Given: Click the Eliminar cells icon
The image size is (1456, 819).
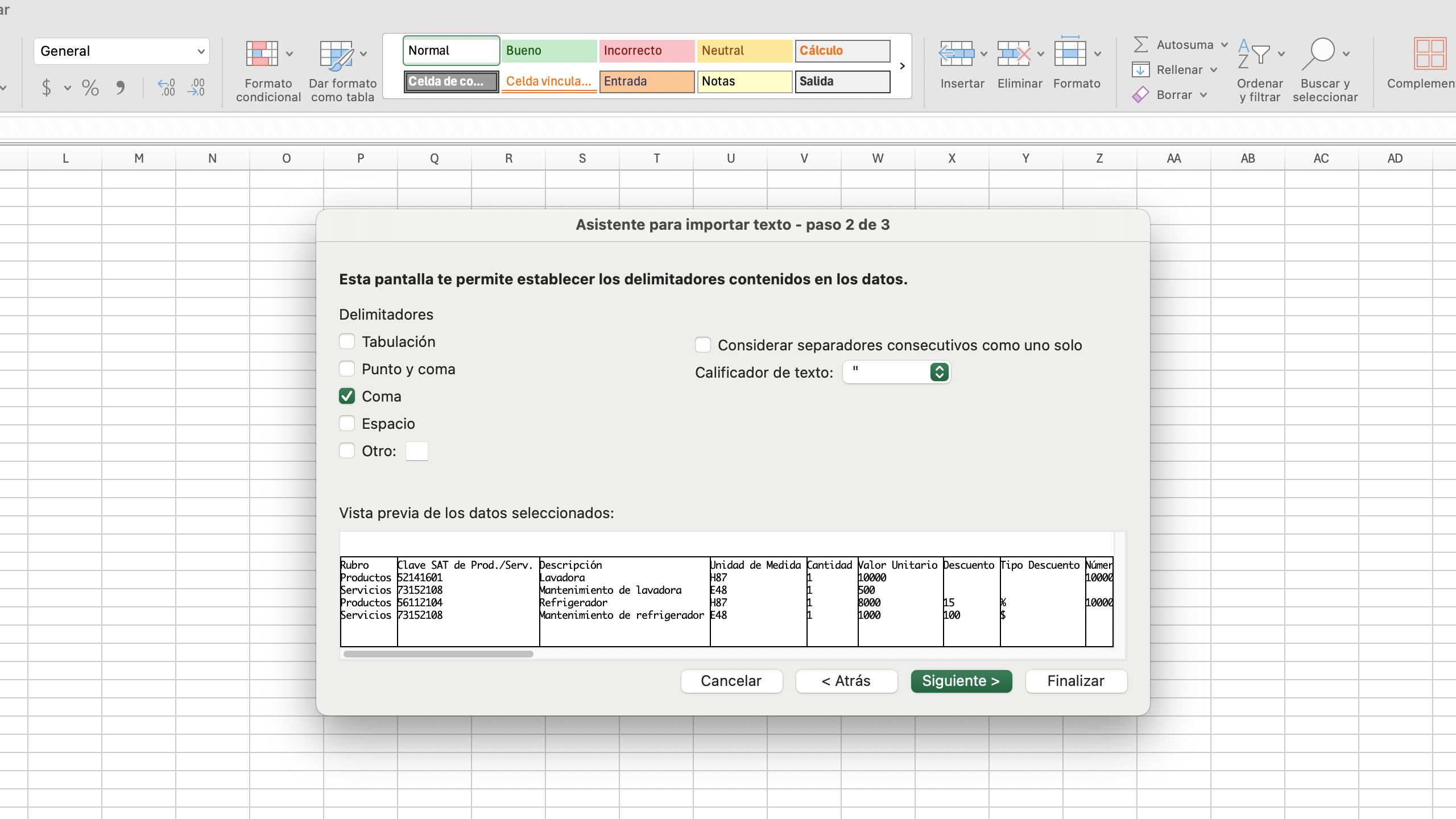Looking at the screenshot, I should click(1014, 54).
